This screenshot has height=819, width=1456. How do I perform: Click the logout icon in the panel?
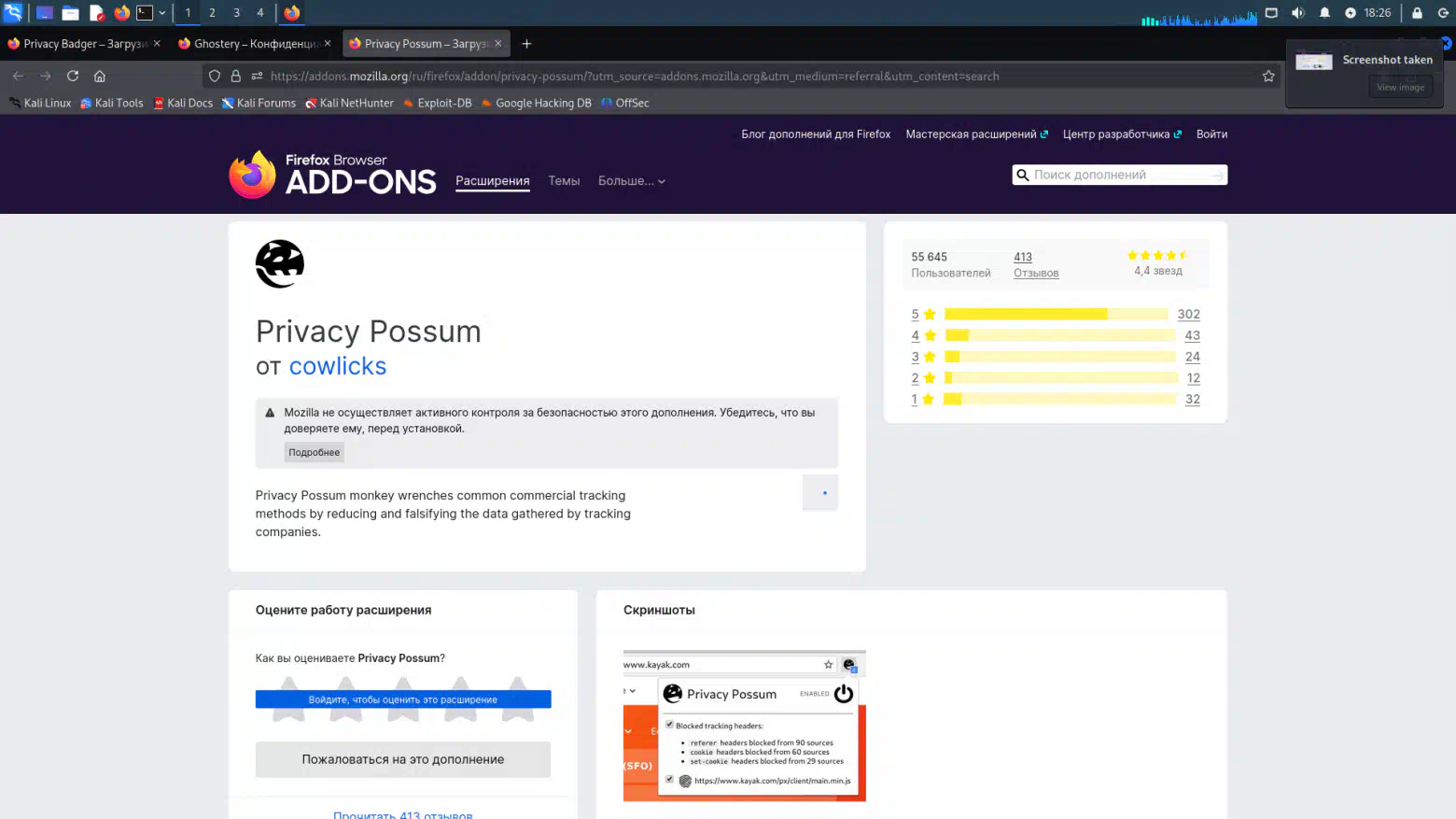click(1443, 13)
